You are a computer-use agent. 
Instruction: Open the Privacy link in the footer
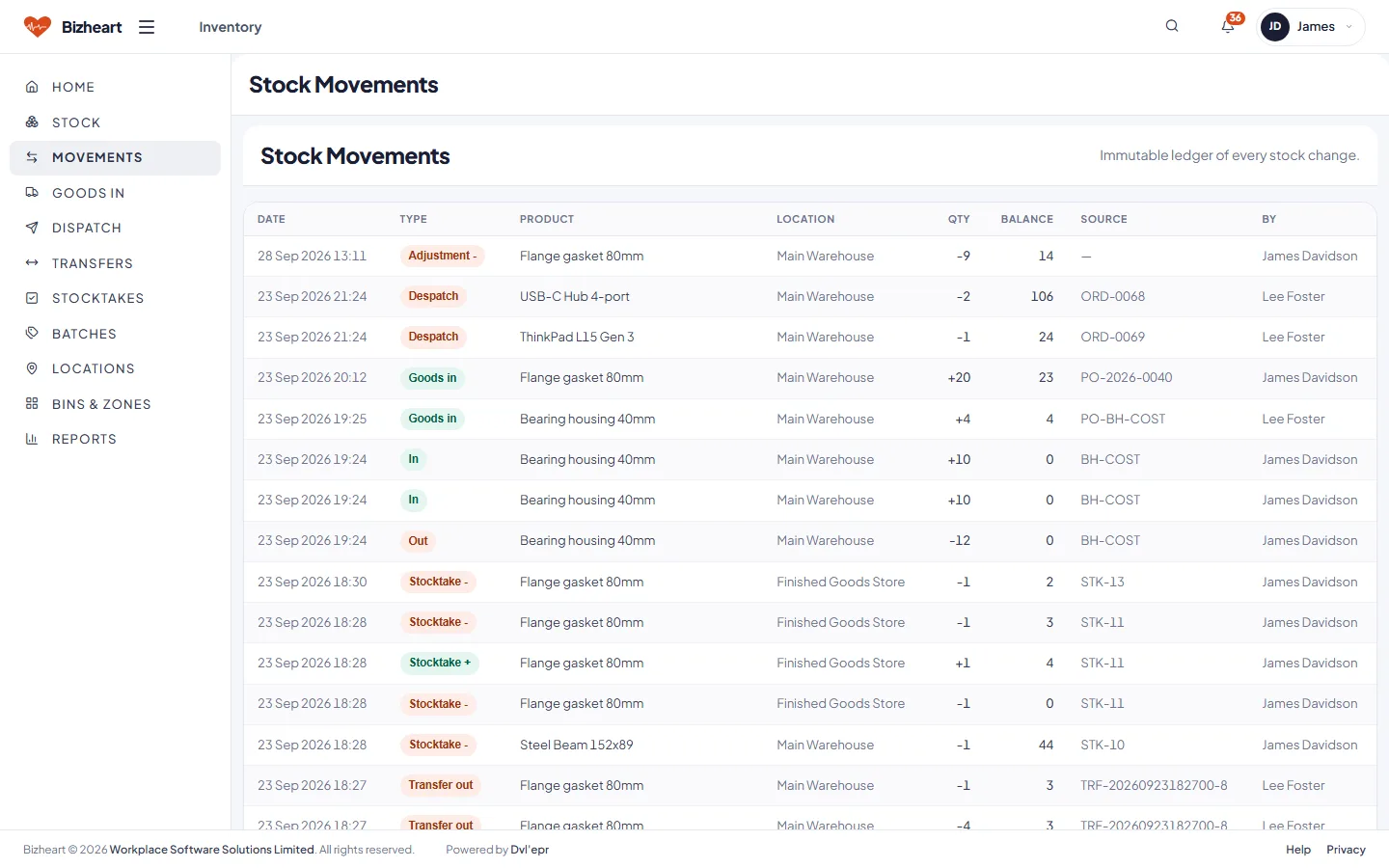pos(1346,850)
